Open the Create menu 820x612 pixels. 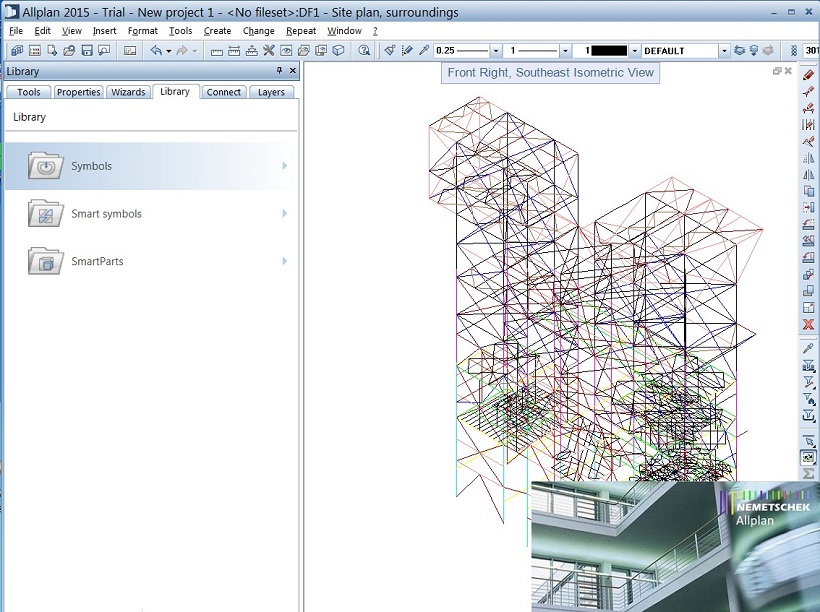218,31
